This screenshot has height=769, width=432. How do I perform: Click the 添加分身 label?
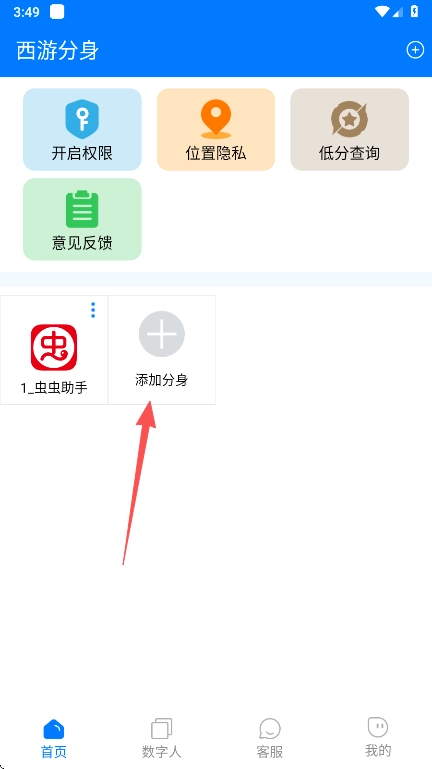tap(162, 380)
